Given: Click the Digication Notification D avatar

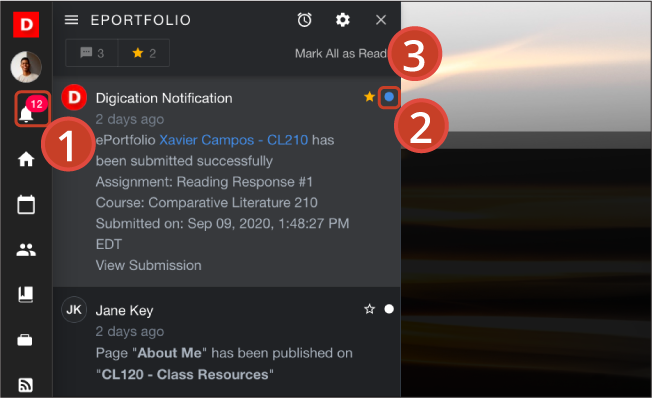Looking at the screenshot, I should (x=74, y=97).
